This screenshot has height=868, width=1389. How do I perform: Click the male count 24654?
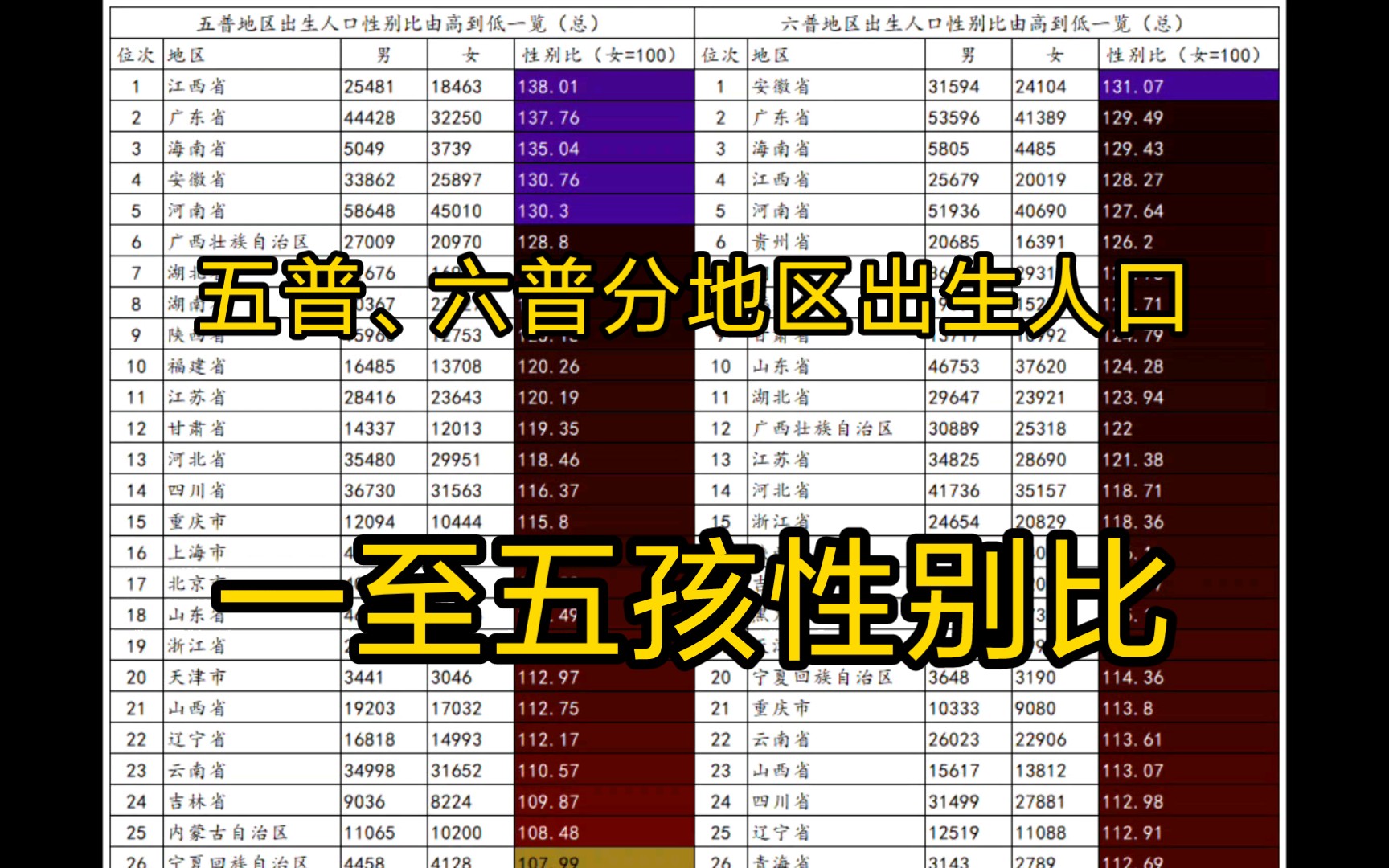tap(953, 522)
